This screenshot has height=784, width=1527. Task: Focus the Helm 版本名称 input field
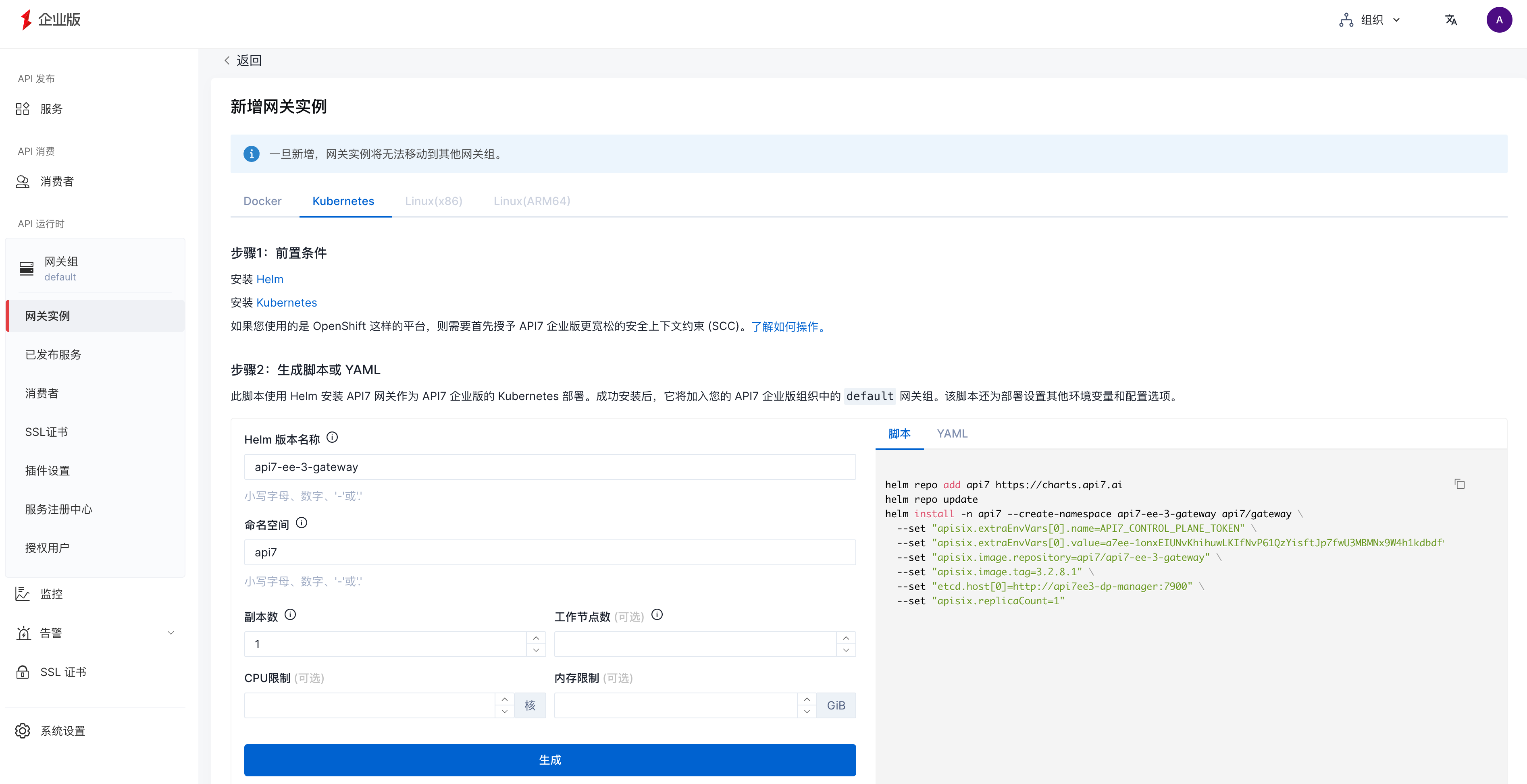coord(549,467)
